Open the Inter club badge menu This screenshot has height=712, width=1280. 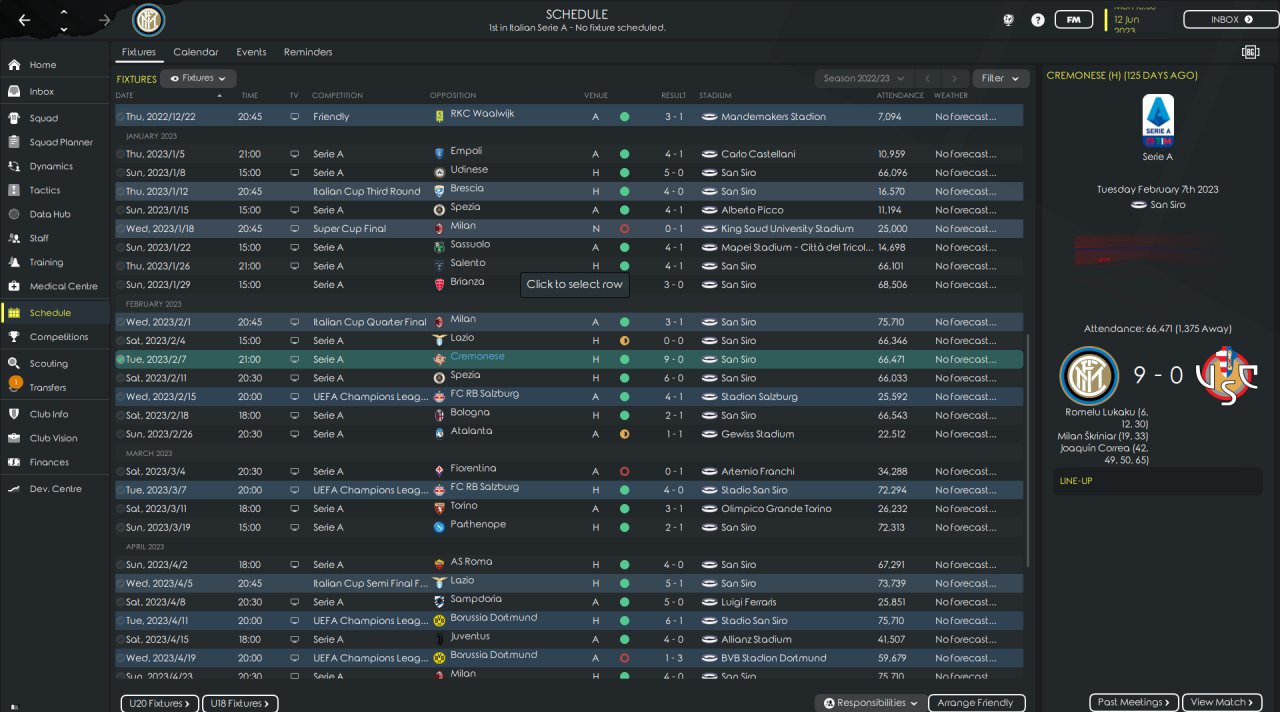click(x=149, y=20)
